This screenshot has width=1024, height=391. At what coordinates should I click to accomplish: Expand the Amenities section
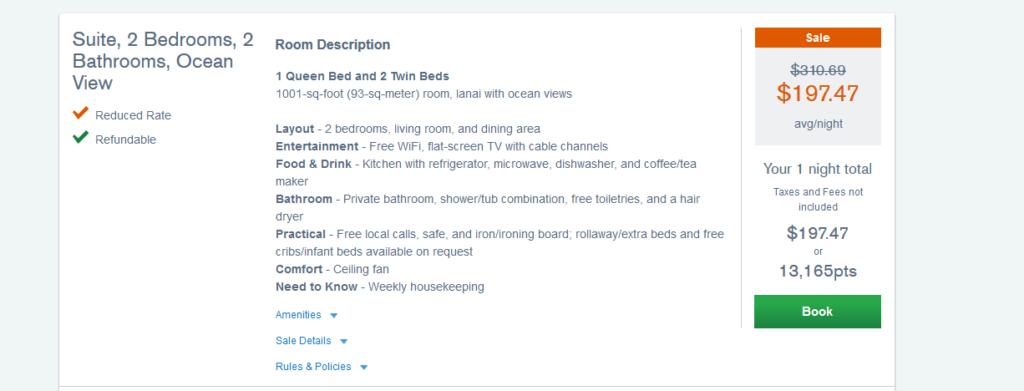coord(298,315)
